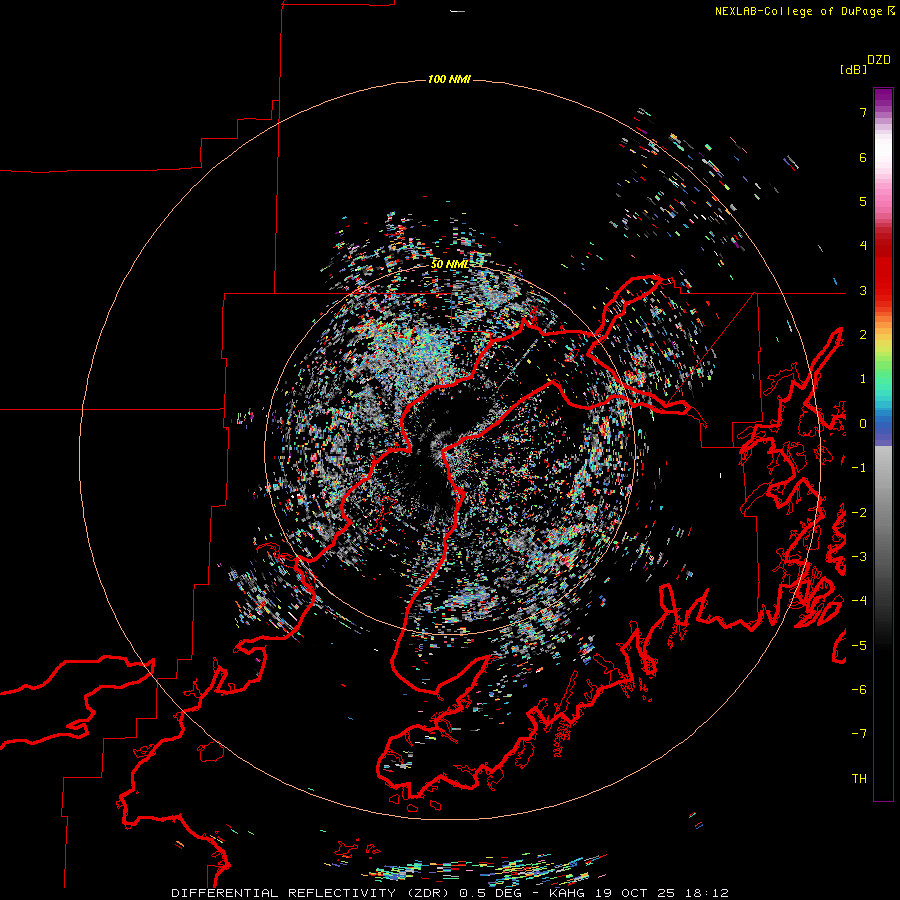Click the 3 tick value on color scale
This screenshot has height=900, width=900.
pyautogui.click(x=863, y=290)
